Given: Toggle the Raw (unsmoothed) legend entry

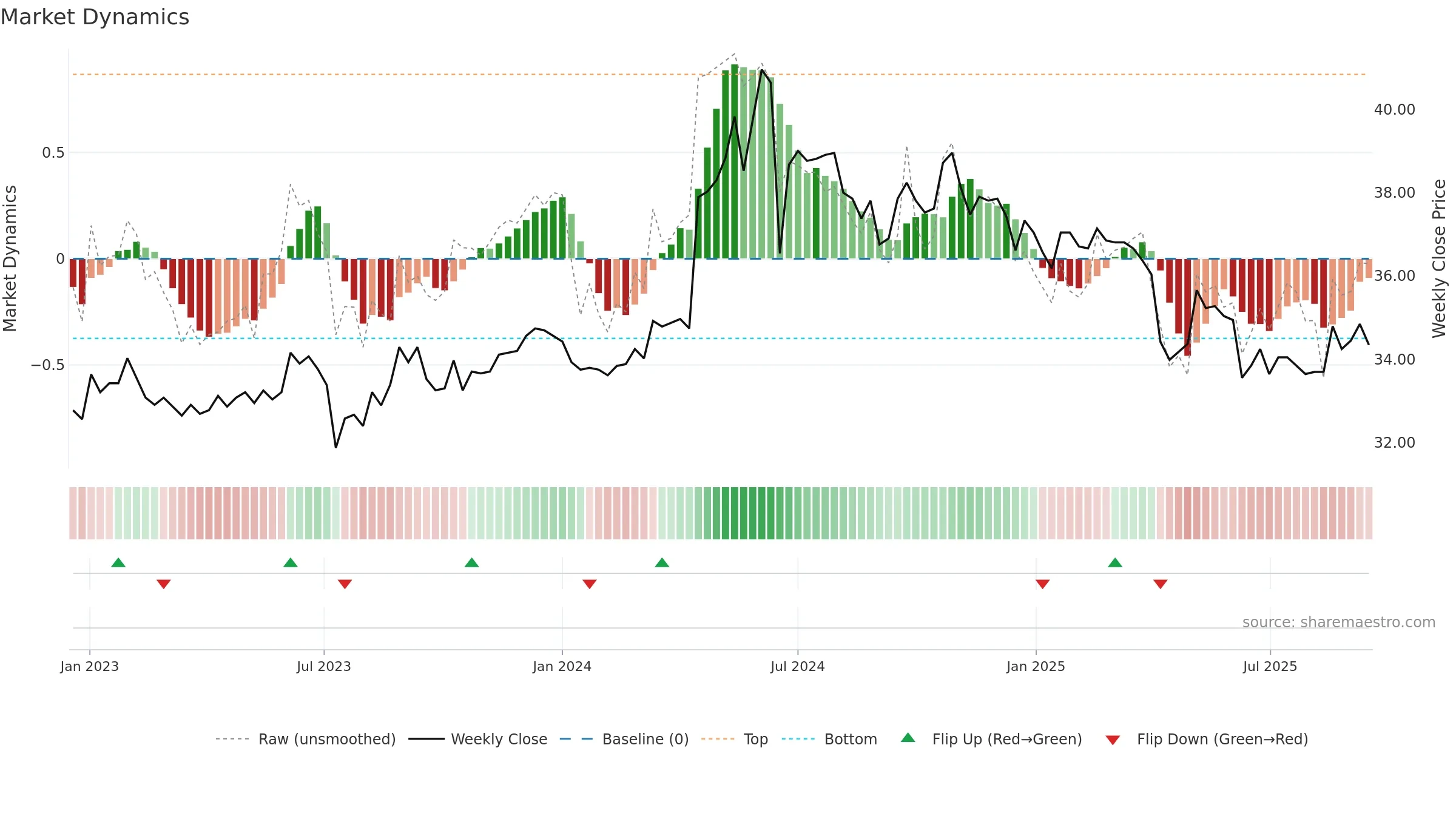Looking at the screenshot, I should (x=305, y=739).
